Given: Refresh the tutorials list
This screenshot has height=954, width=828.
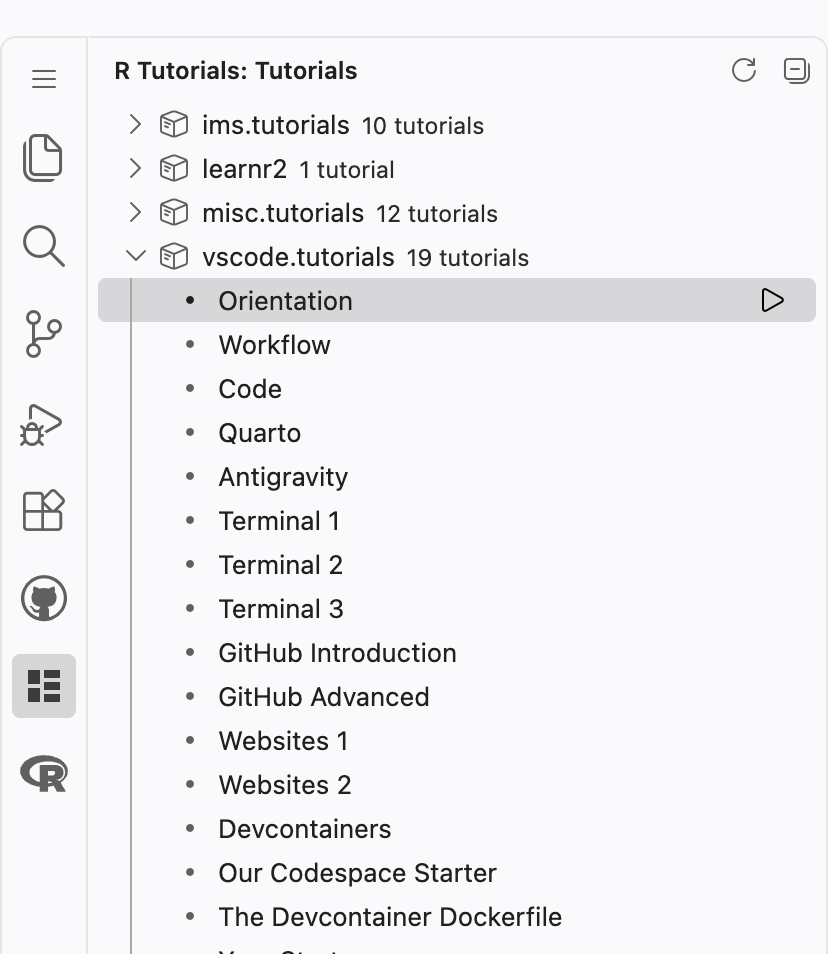Looking at the screenshot, I should coord(743,70).
